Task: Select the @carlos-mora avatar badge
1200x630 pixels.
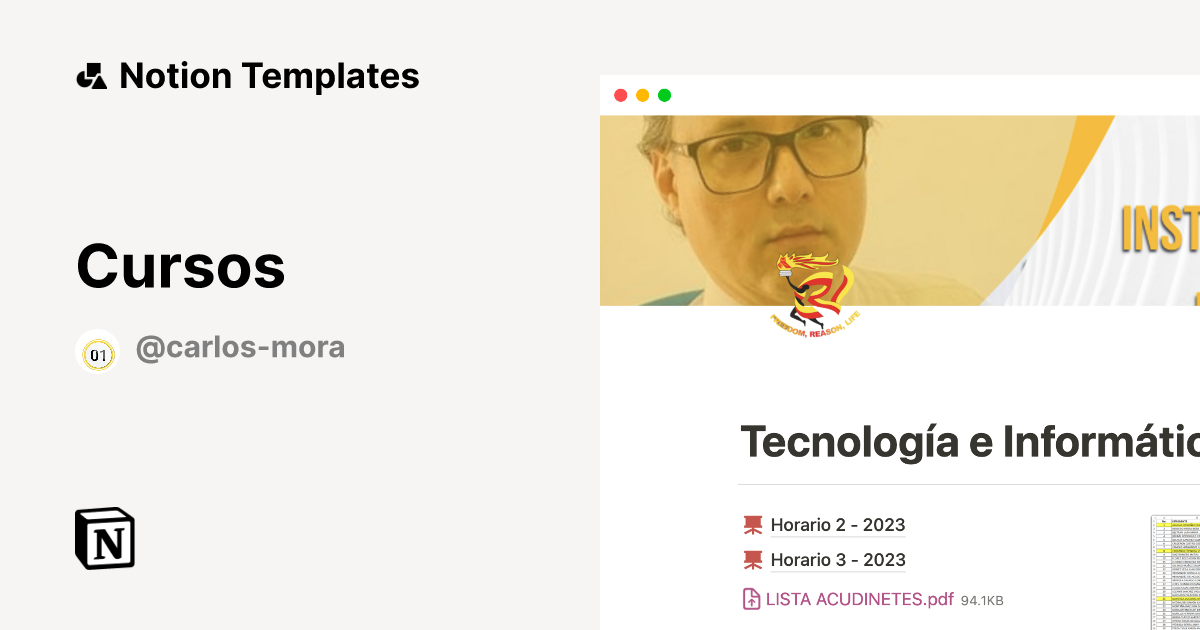Action: click(97, 351)
